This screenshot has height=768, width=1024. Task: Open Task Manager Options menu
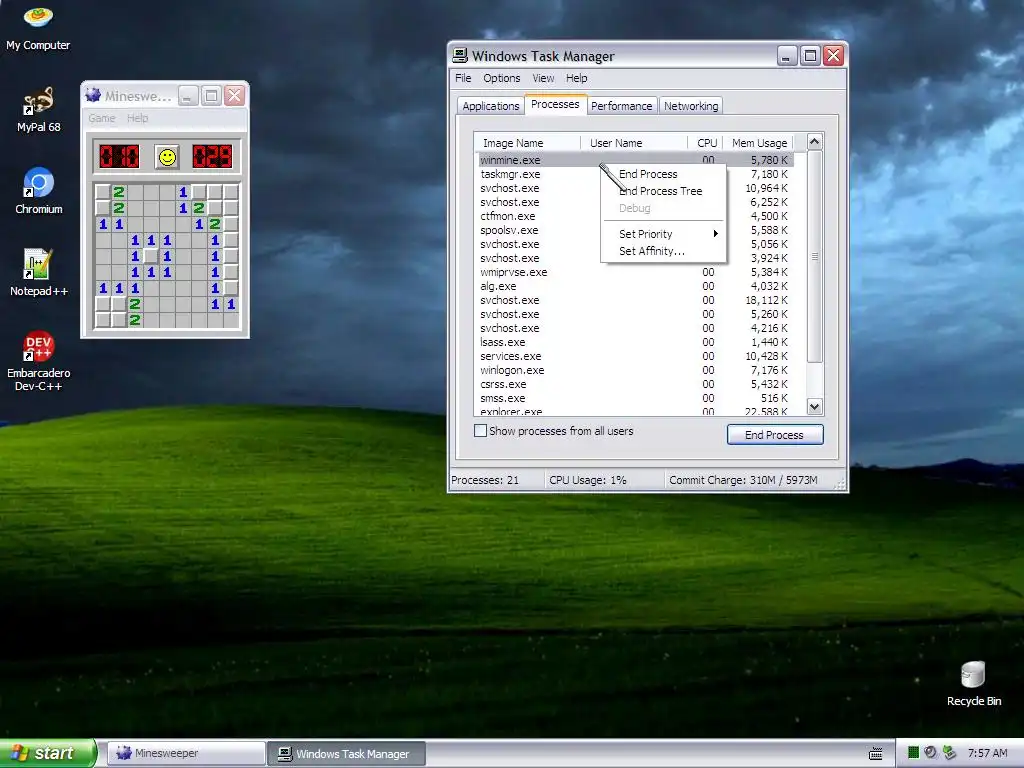tap(502, 78)
